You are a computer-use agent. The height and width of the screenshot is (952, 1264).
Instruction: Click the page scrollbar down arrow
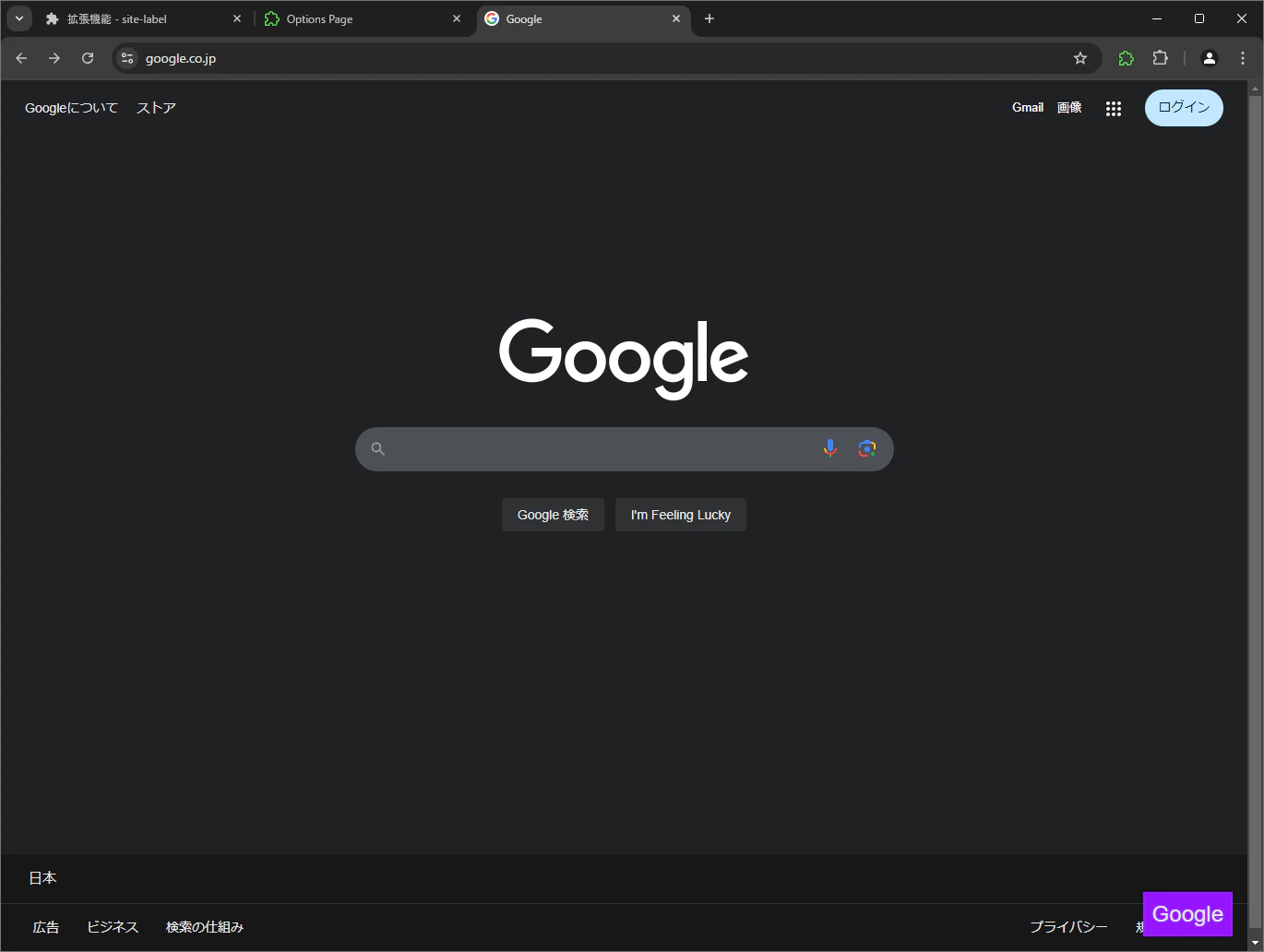pyautogui.click(x=1255, y=944)
